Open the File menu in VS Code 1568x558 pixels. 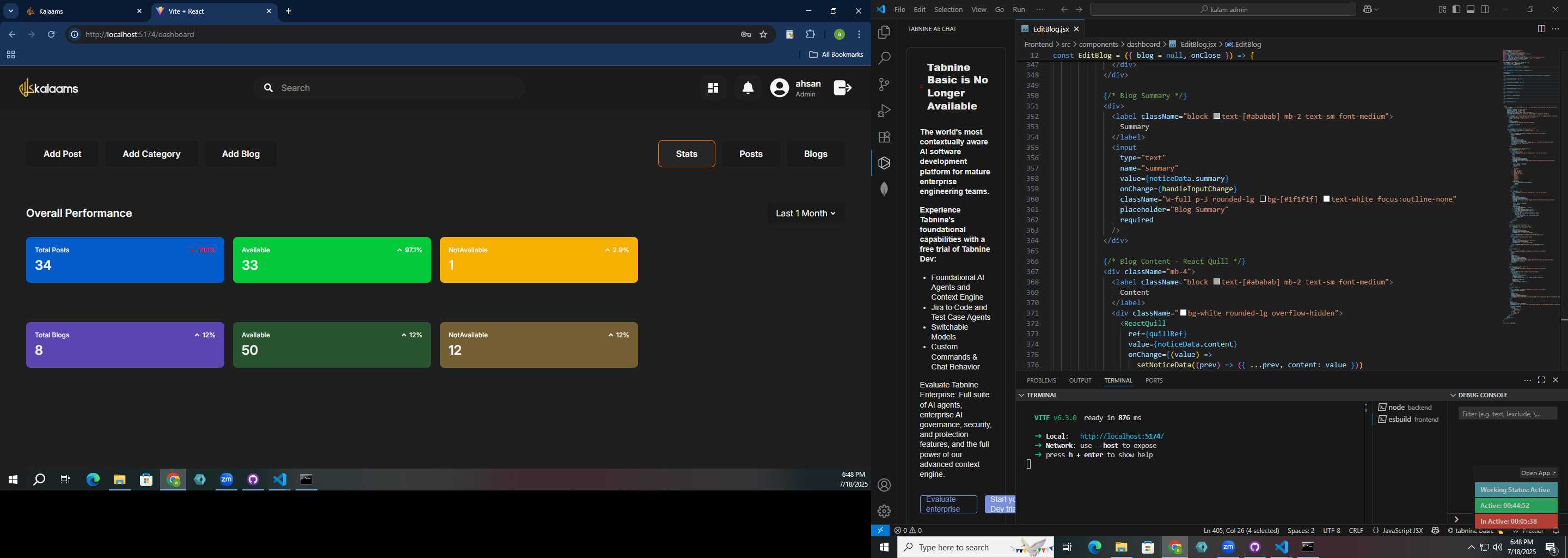[x=899, y=10]
